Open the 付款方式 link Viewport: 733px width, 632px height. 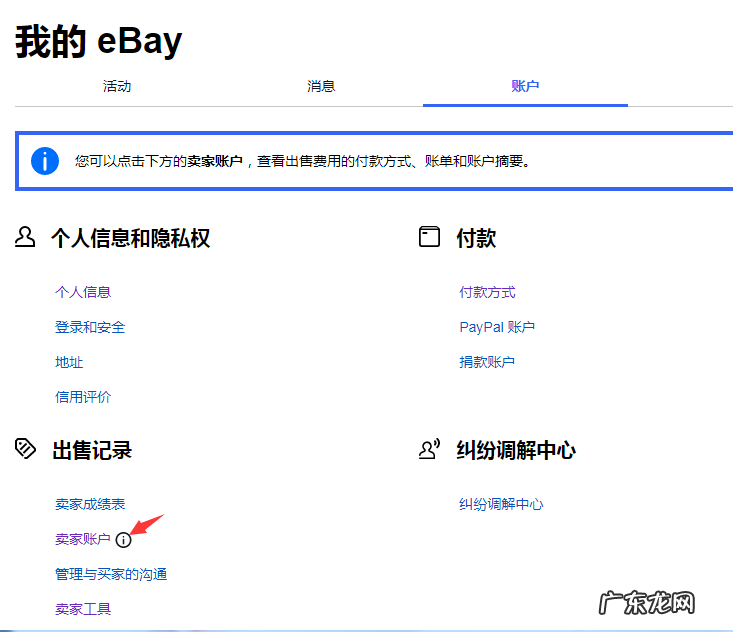coord(487,292)
